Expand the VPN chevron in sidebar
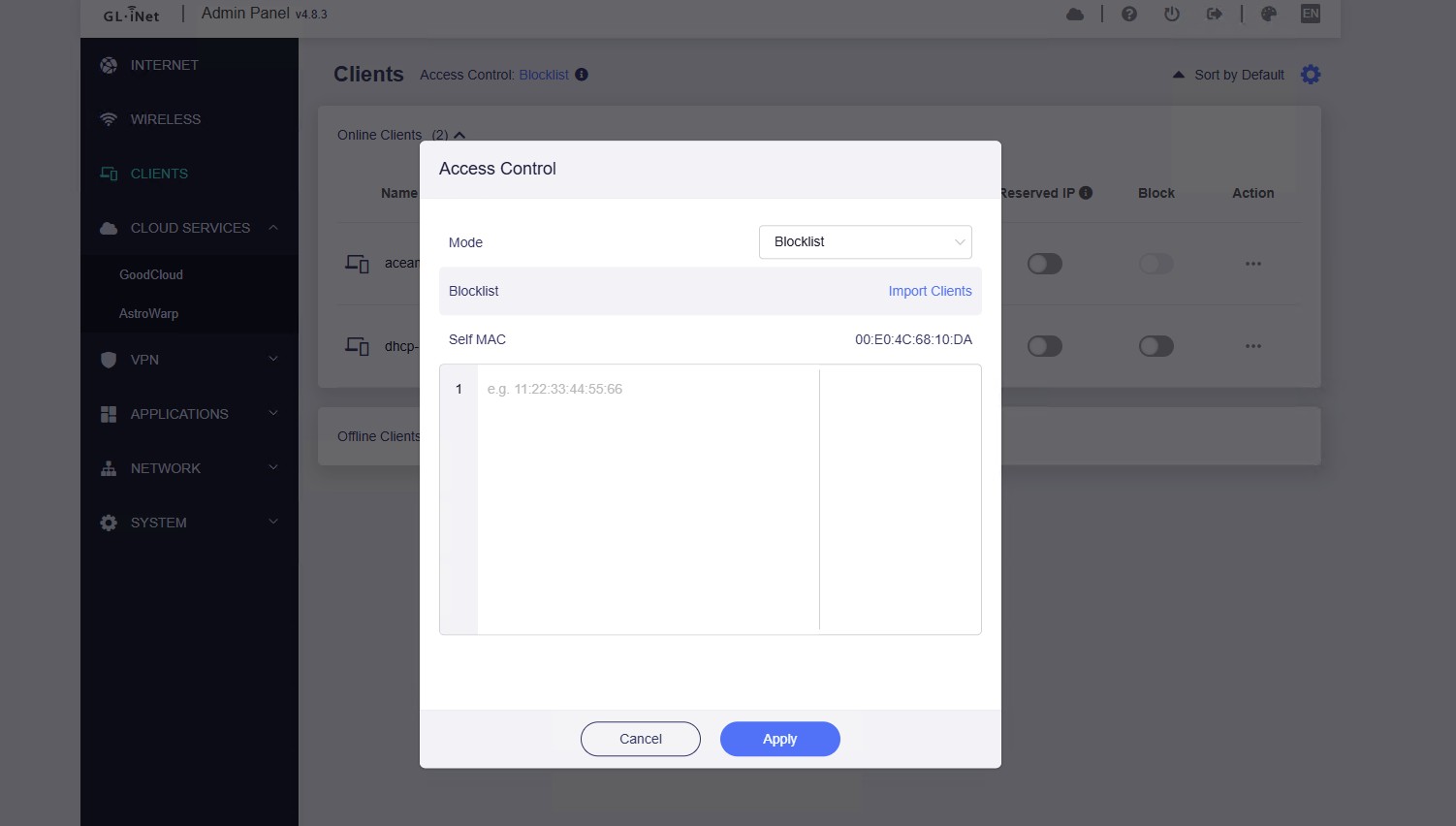This screenshot has width=1456, height=826. click(273, 360)
